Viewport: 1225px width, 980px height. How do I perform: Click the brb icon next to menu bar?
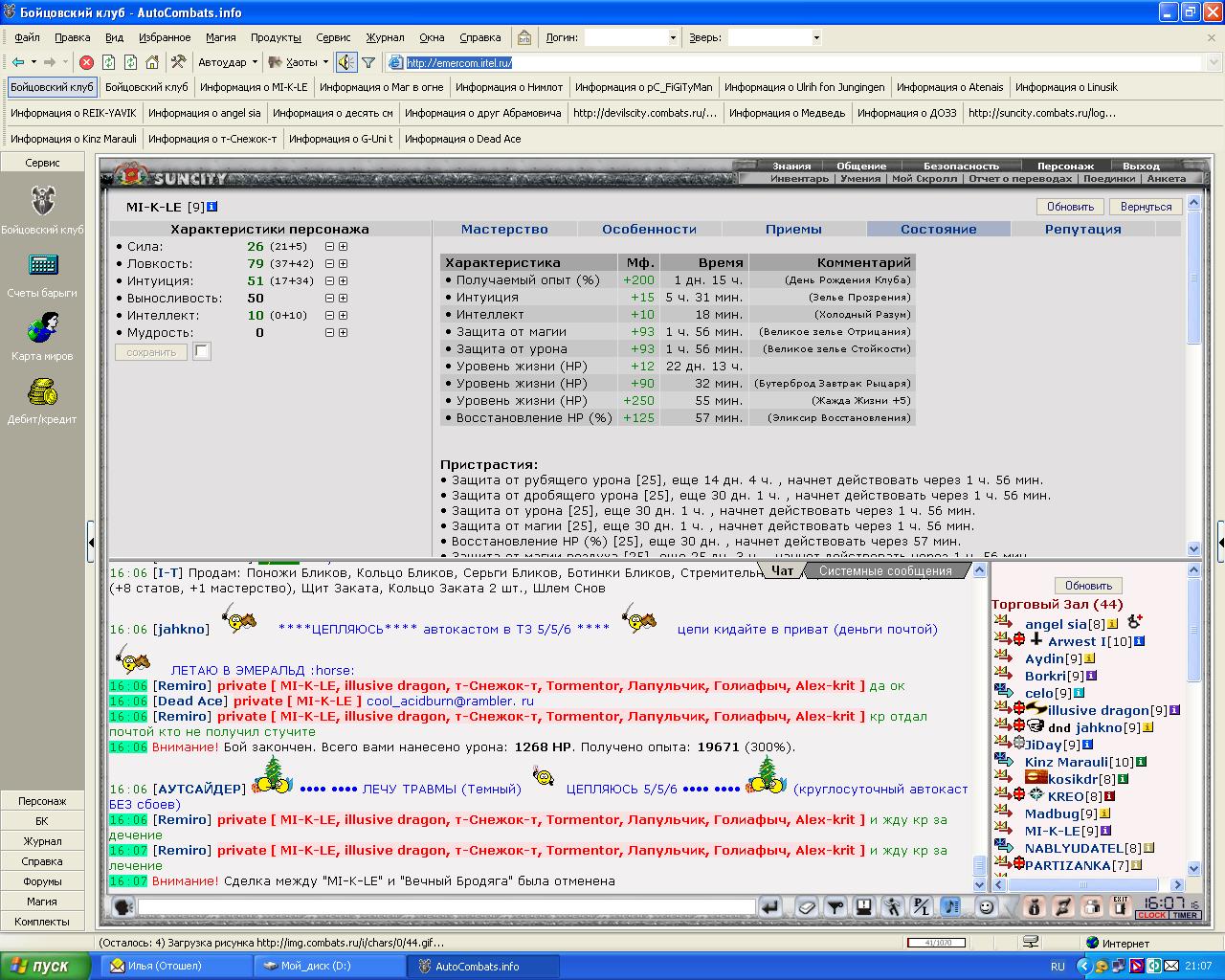tap(523, 37)
